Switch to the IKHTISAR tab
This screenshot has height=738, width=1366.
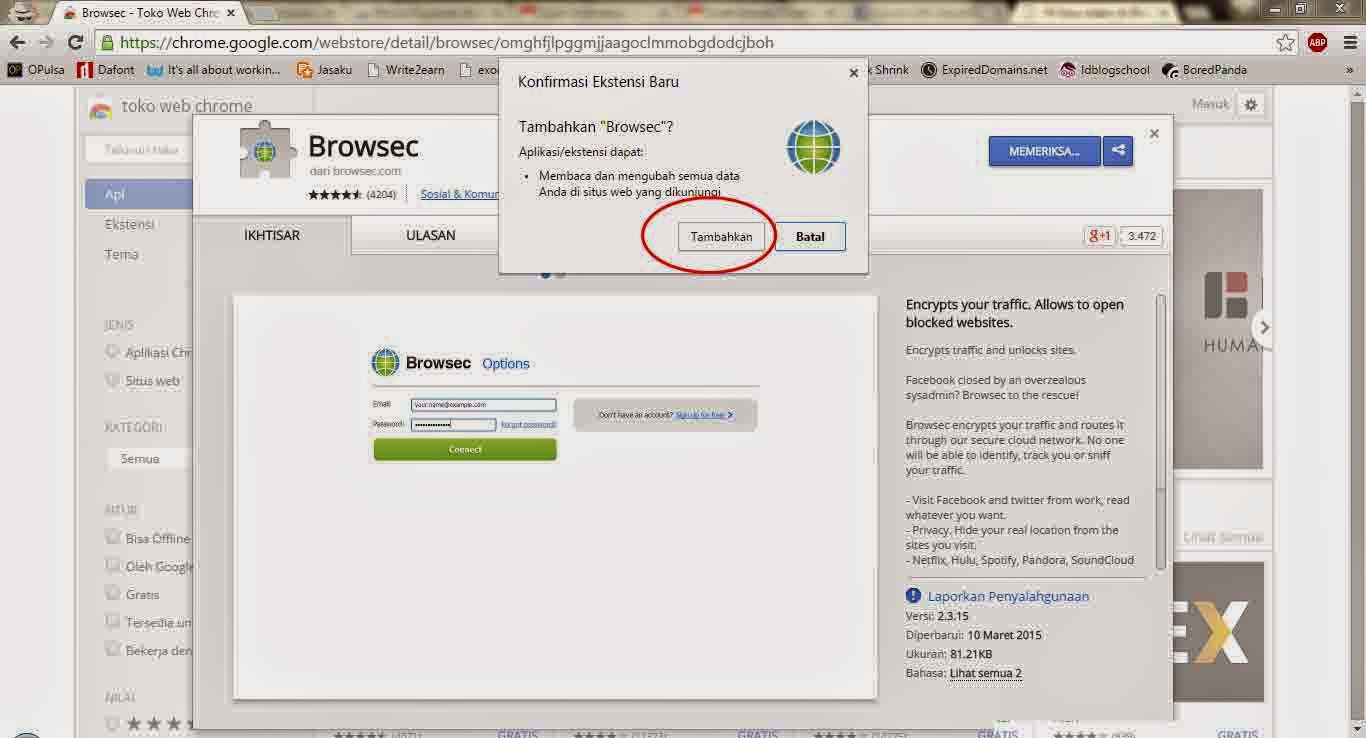pyautogui.click(x=272, y=235)
